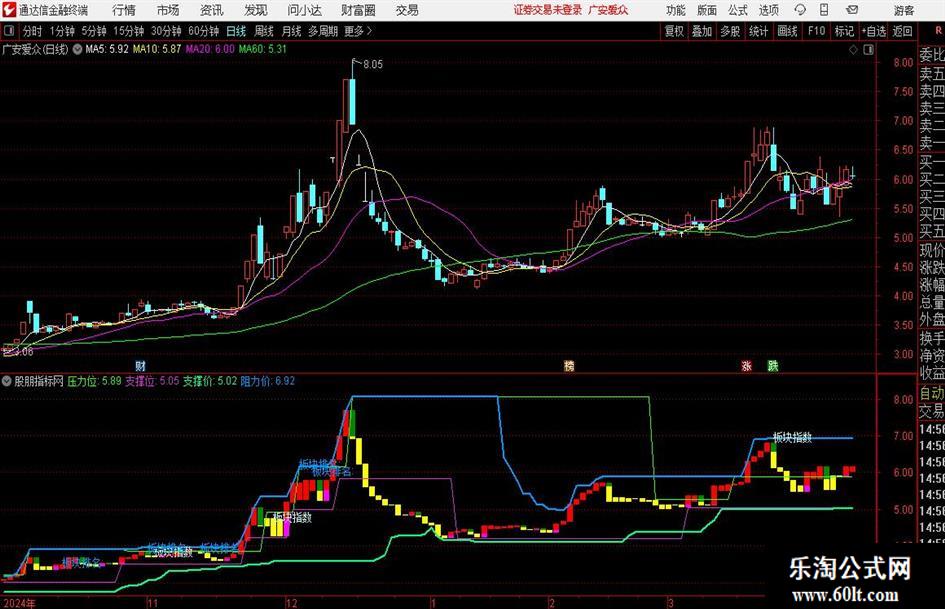Click the 统计 statistics button
Image resolution: width=945 pixels, height=609 pixels.
coord(758,31)
